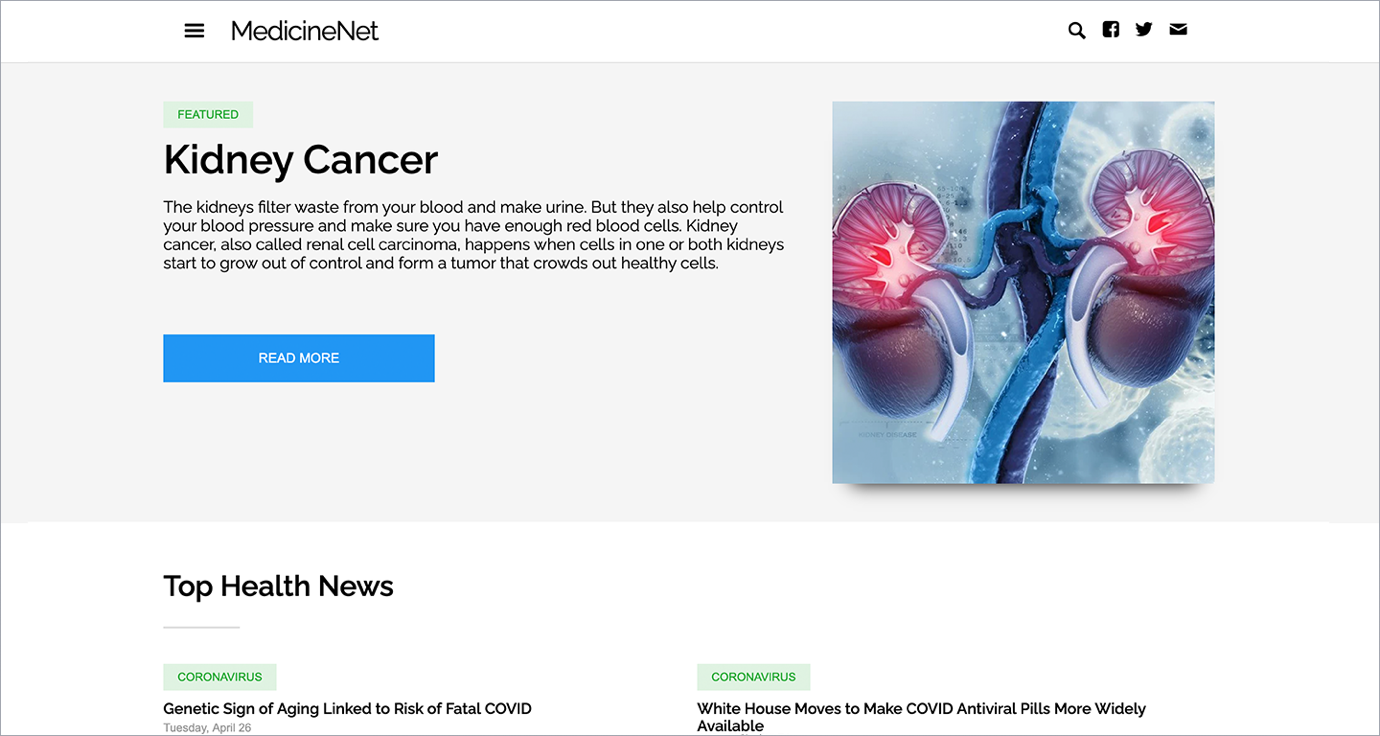Open Genetic Sign of Aging COVID article

347,709
